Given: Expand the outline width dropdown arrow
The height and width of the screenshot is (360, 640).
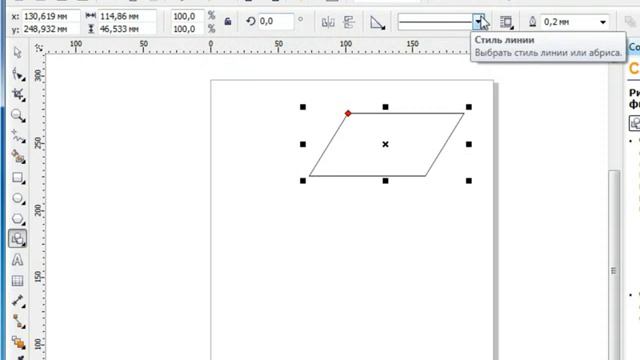Looking at the screenshot, I should click(602, 22).
